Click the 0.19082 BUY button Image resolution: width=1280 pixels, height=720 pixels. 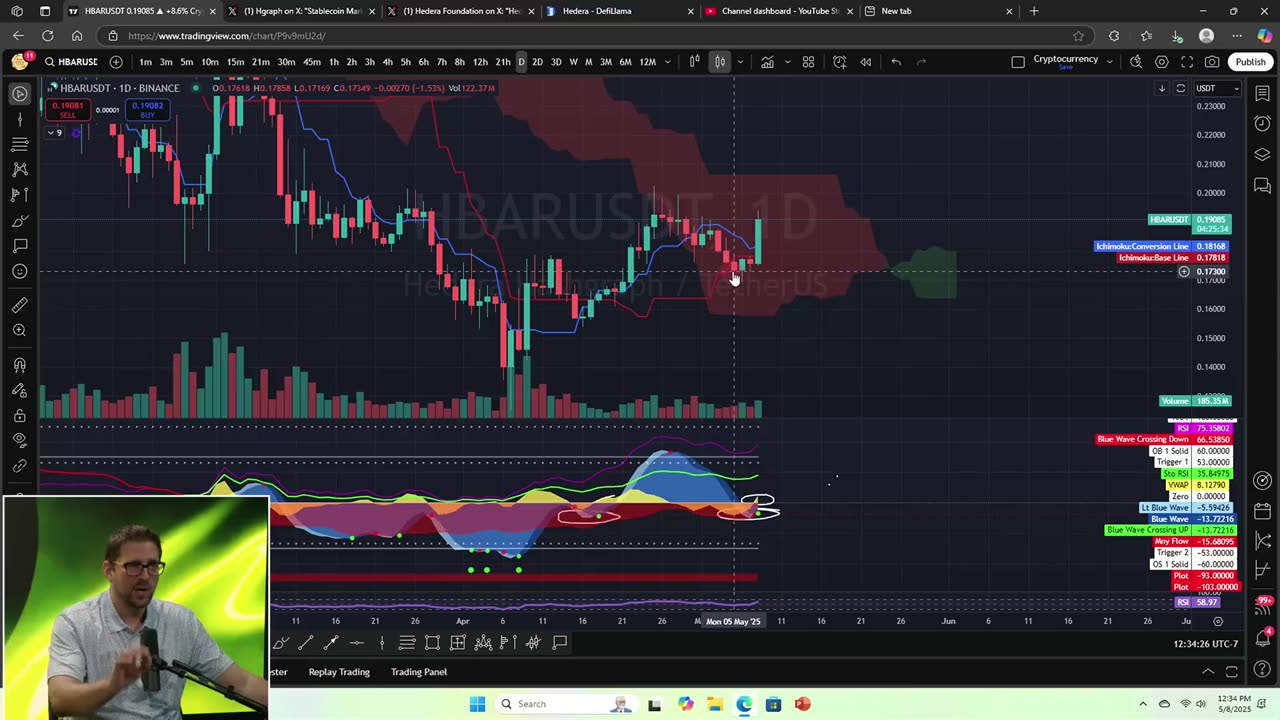pyautogui.click(x=147, y=109)
